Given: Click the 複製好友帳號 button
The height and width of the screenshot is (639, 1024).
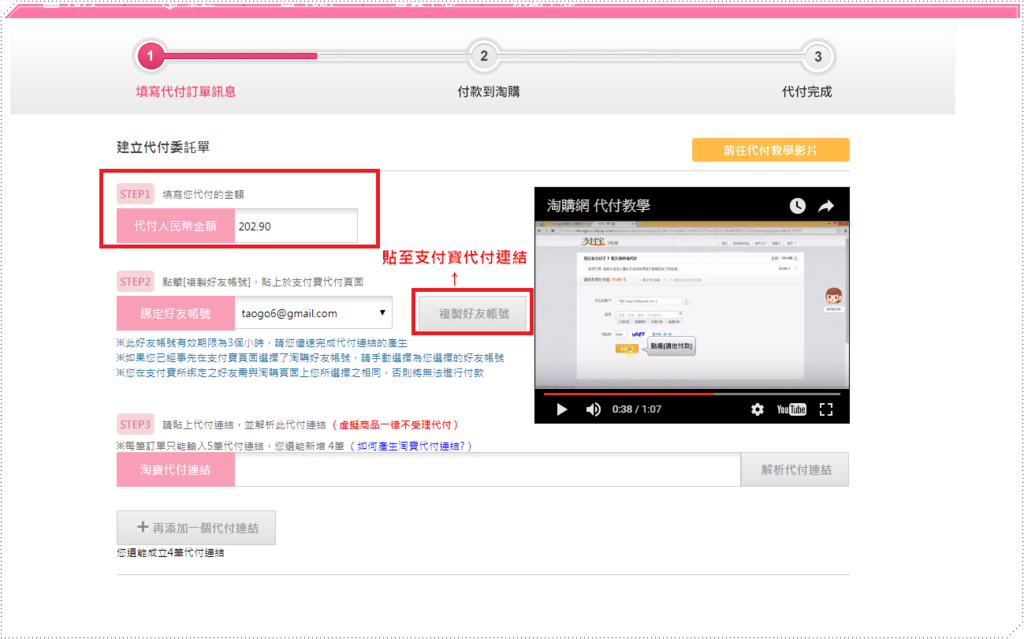Looking at the screenshot, I should pyautogui.click(x=473, y=314).
